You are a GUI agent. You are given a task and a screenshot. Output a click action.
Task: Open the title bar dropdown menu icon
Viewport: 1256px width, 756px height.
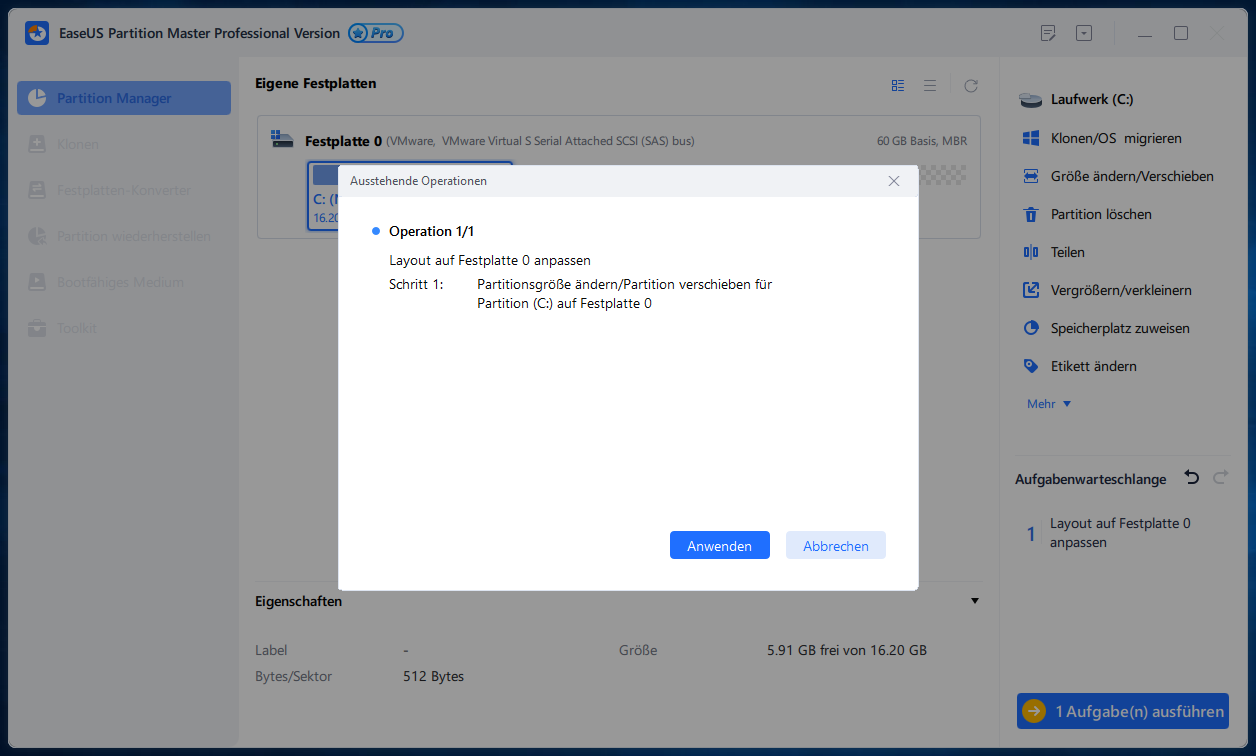1084,33
